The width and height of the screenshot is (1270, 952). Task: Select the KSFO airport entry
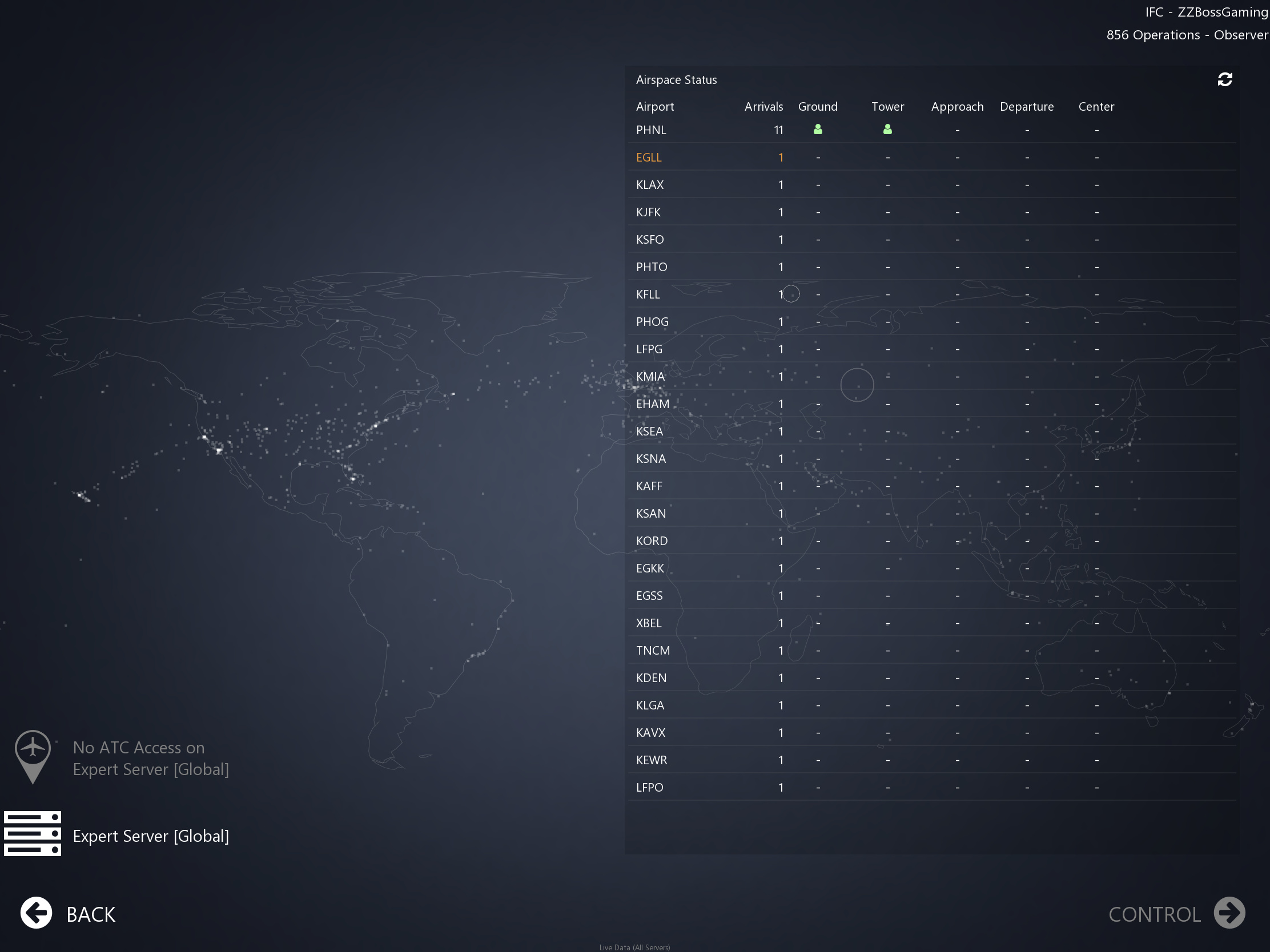[x=649, y=240]
